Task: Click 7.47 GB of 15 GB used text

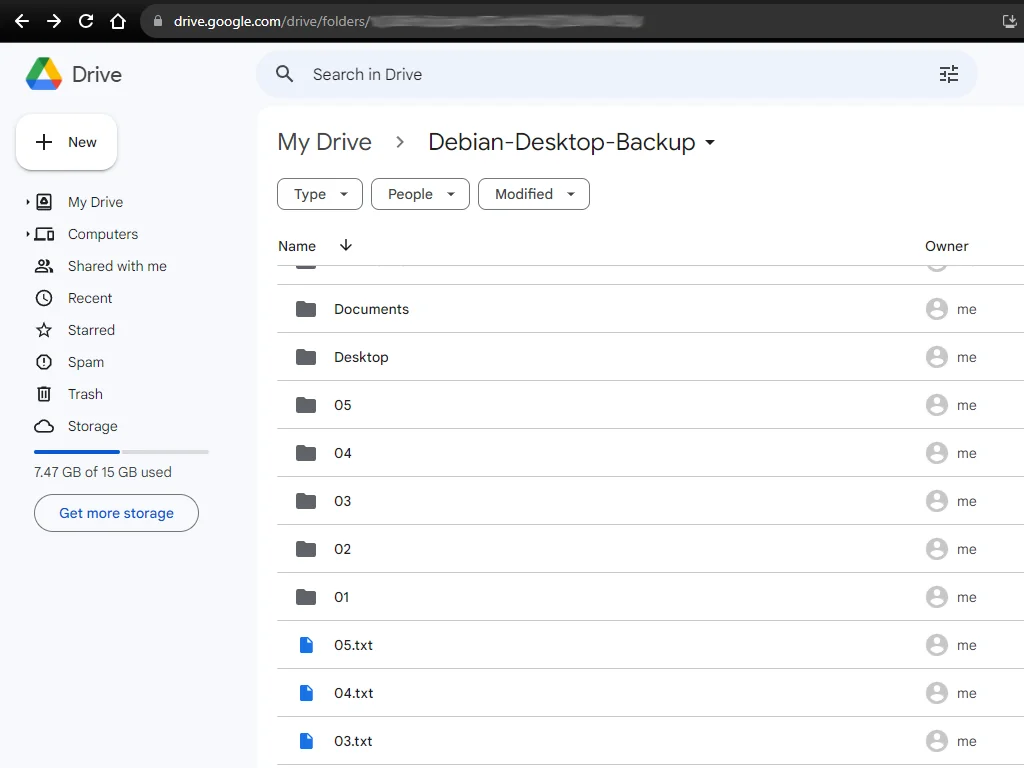Action: (x=103, y=472)
